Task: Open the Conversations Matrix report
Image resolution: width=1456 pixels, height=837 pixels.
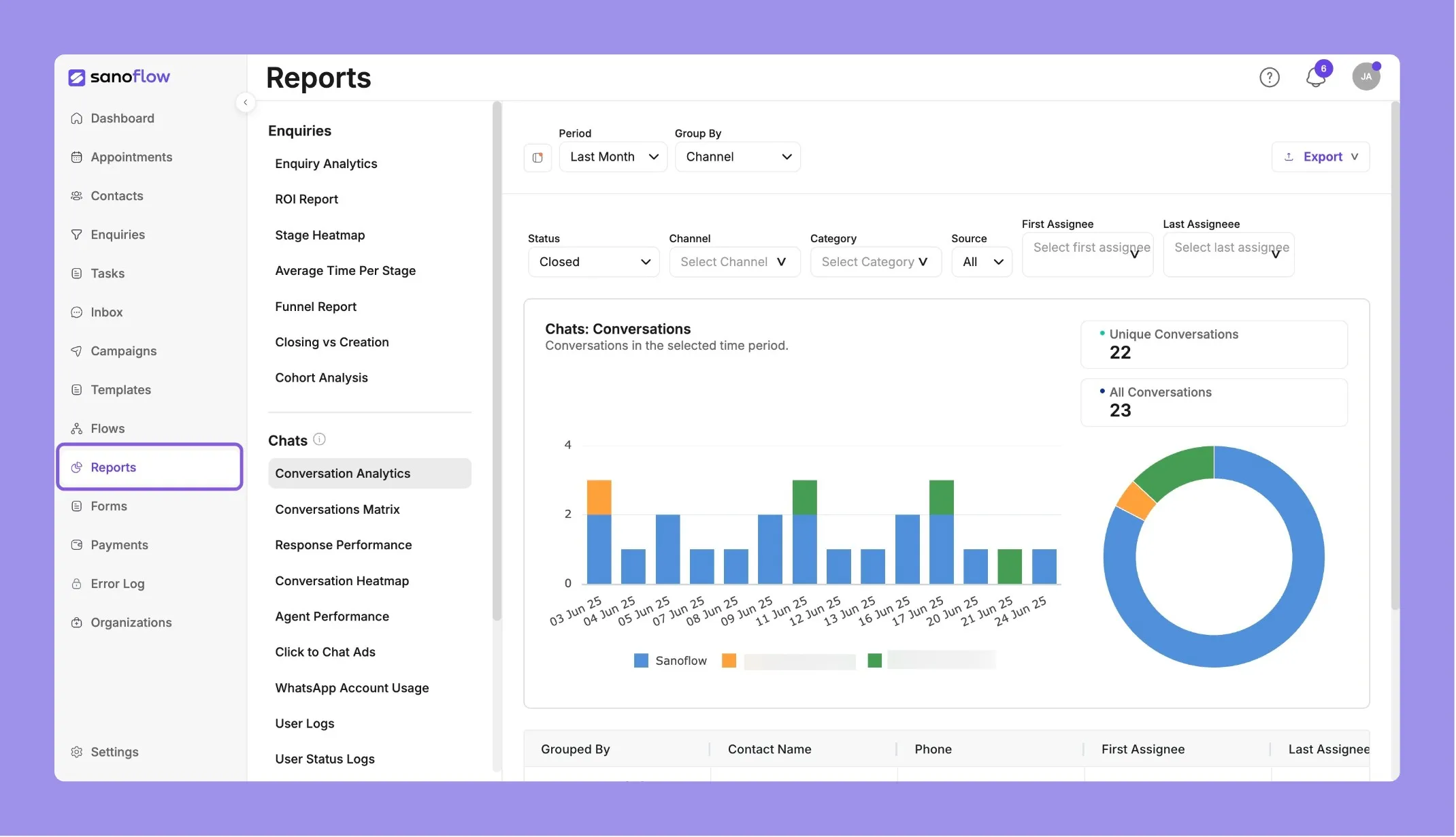Action: [x=337, y=510]
